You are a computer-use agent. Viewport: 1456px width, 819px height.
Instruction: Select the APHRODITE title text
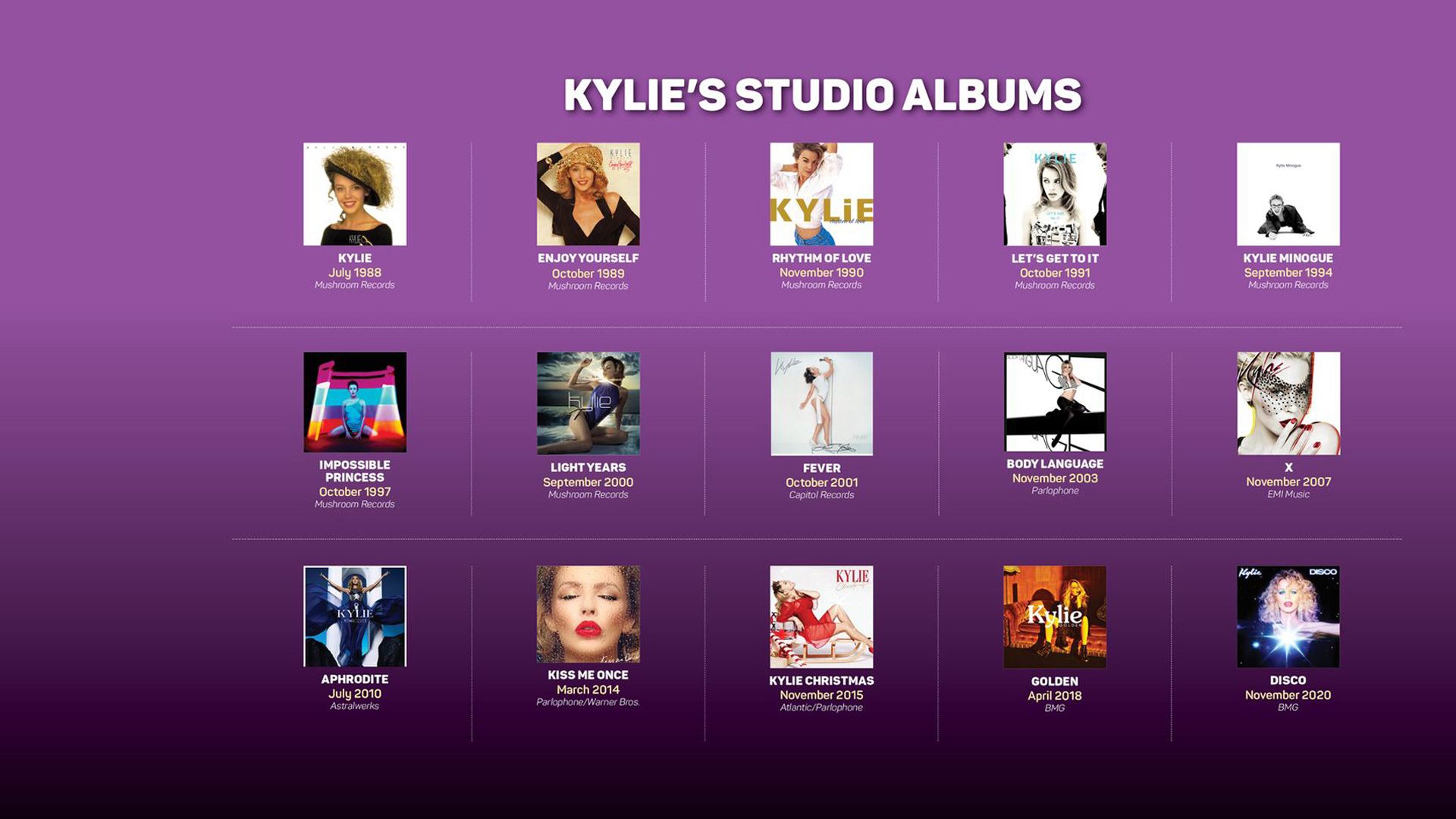point(355,679)
